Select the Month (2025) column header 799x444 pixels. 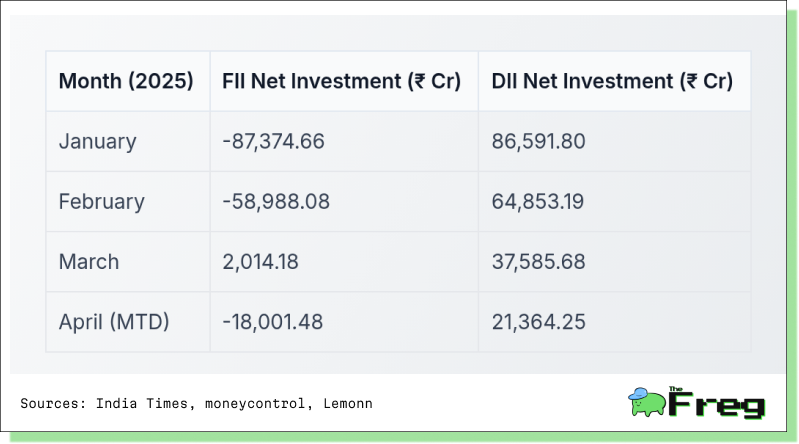point(126,81)
